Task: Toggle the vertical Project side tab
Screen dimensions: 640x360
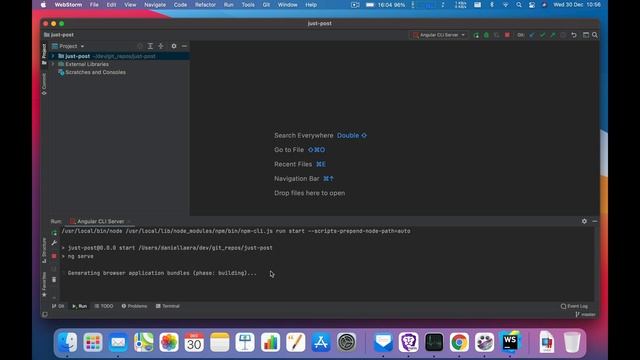Action: click(44, 53)
